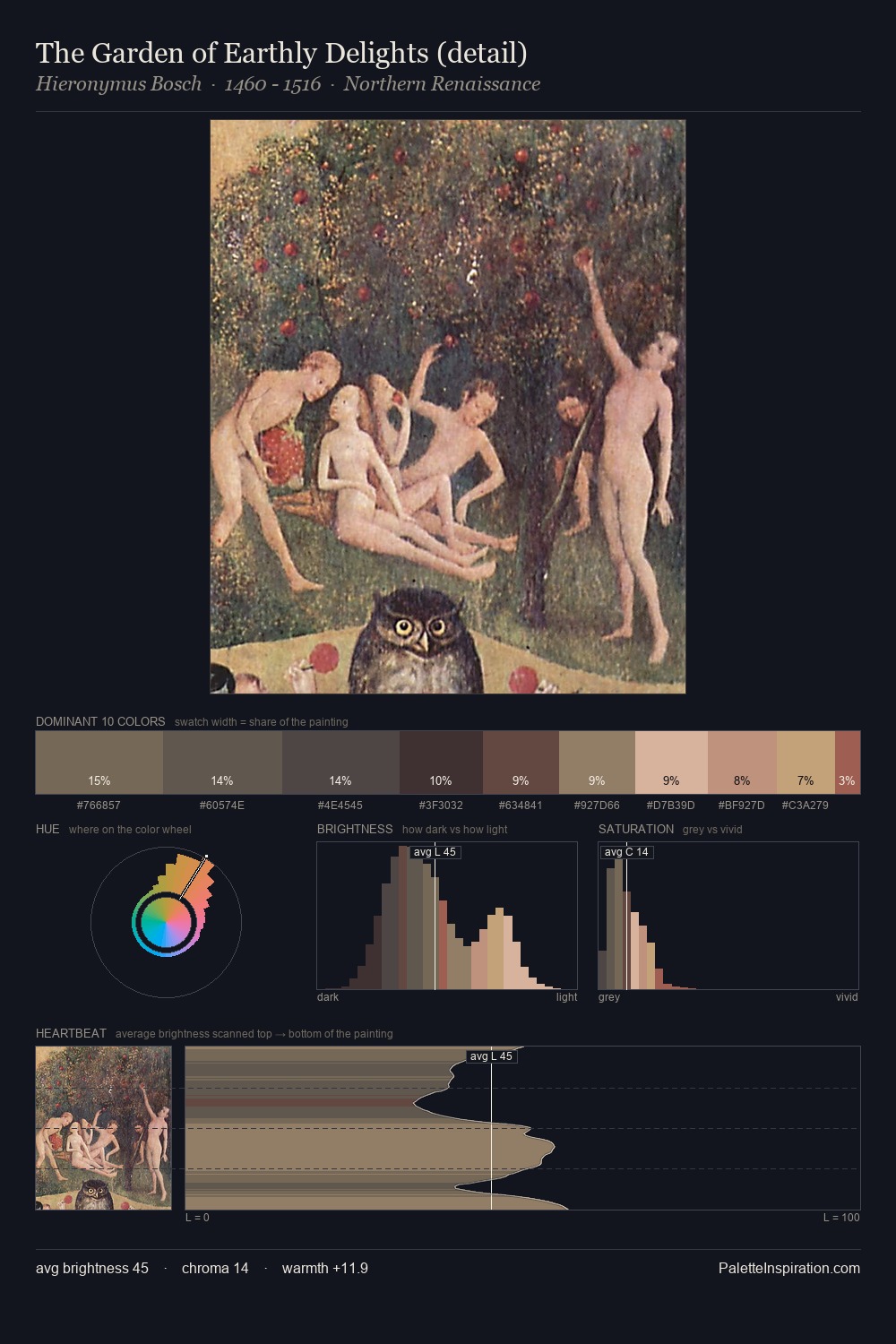Click the 'BRIGHTNESS' section heading
This screenshot has width=896, height=1344.
(355, 829)
